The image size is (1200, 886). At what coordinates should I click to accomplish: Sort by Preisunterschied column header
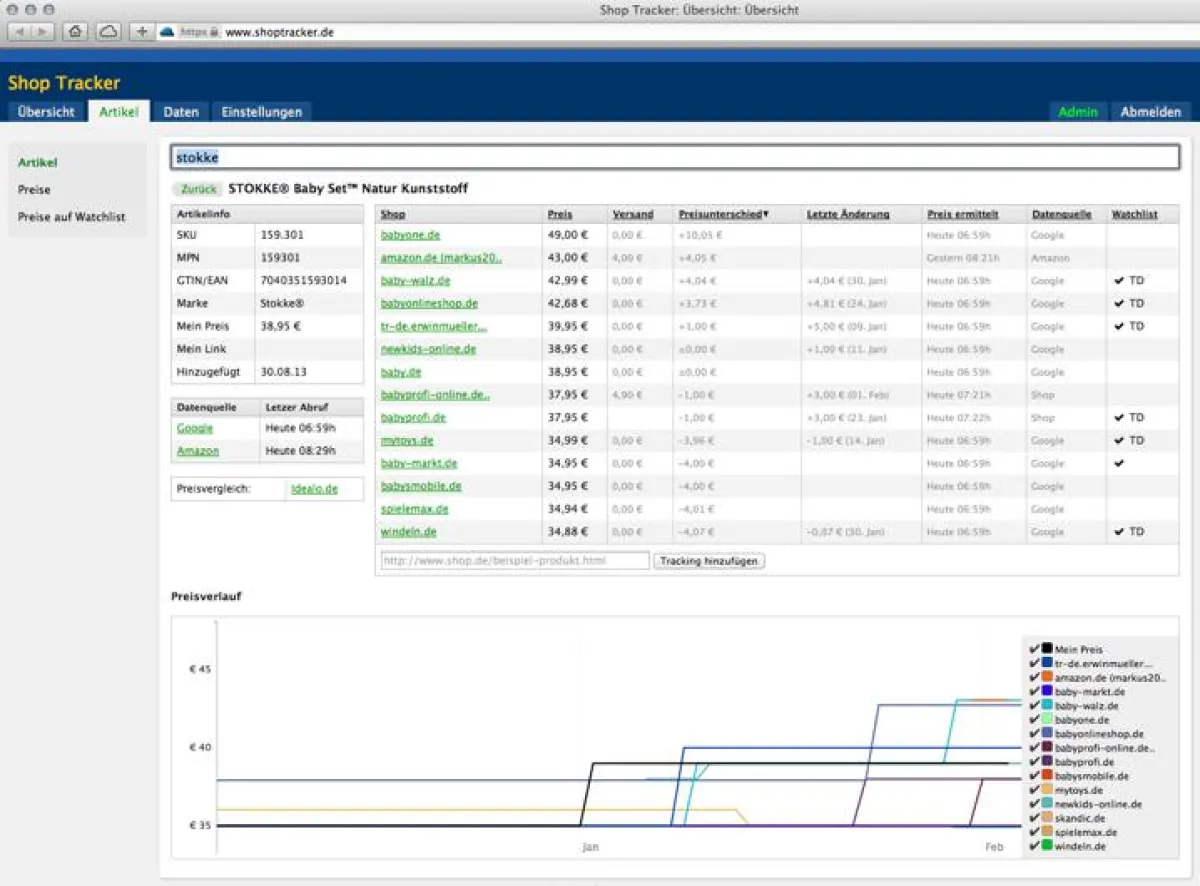724,215
